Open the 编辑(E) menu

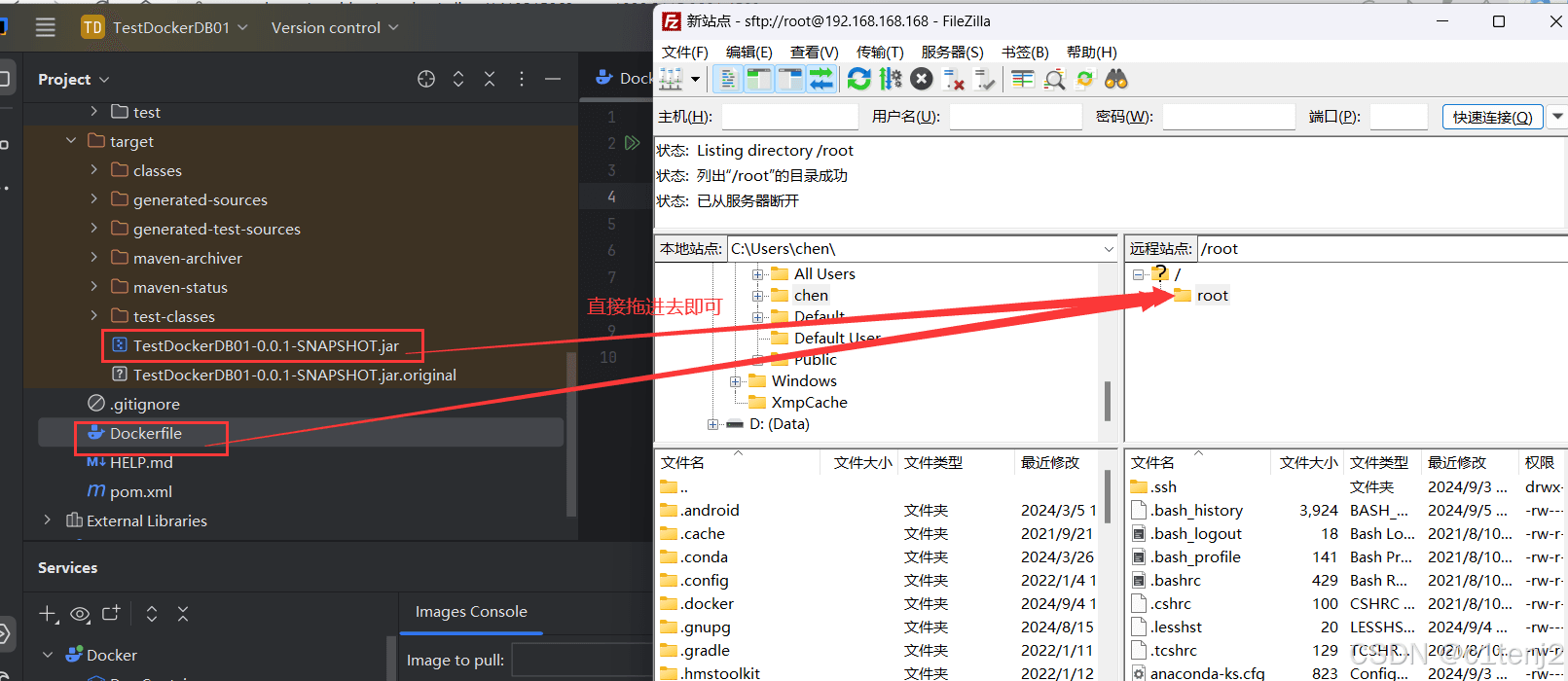coord(748,52)
